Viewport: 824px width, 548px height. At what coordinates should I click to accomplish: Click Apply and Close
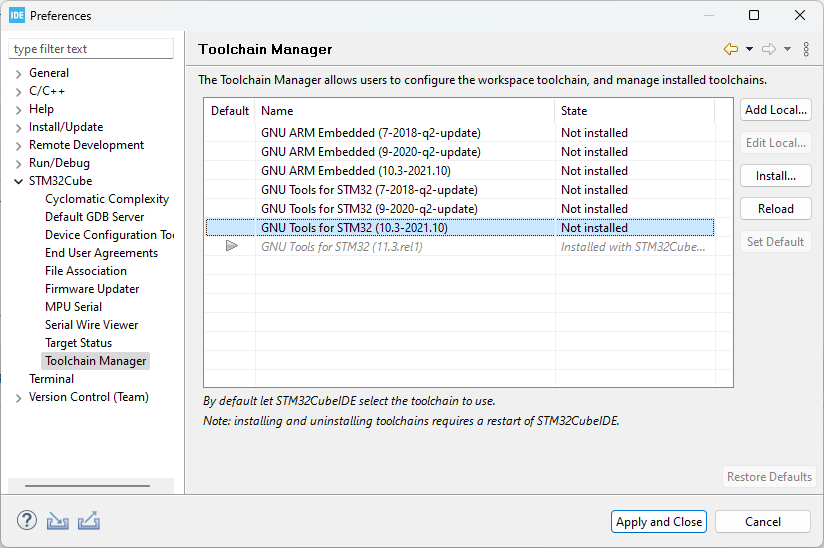tap(659, 521)
